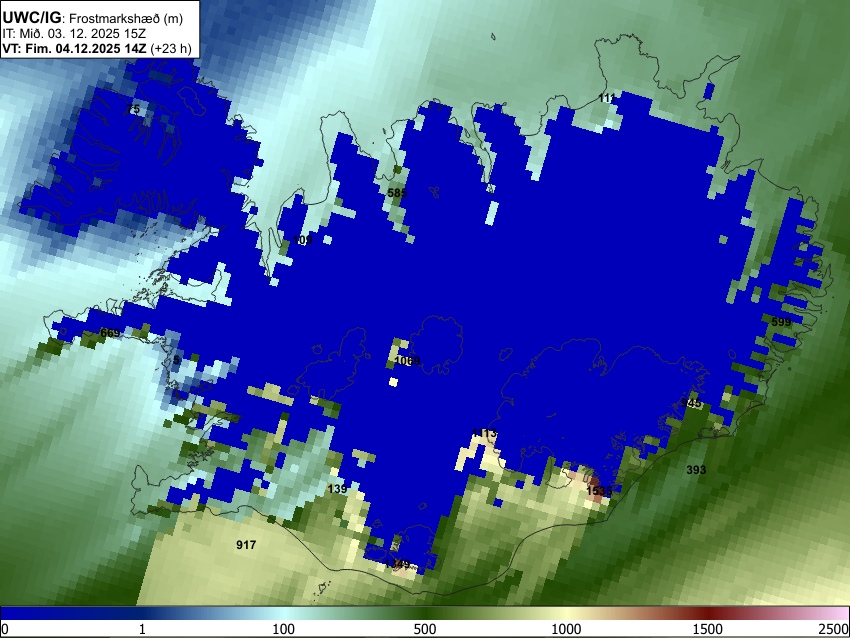Screen dimensions: 850x638
Task: Click the map value 599 on the east coast
Action: 781,322
